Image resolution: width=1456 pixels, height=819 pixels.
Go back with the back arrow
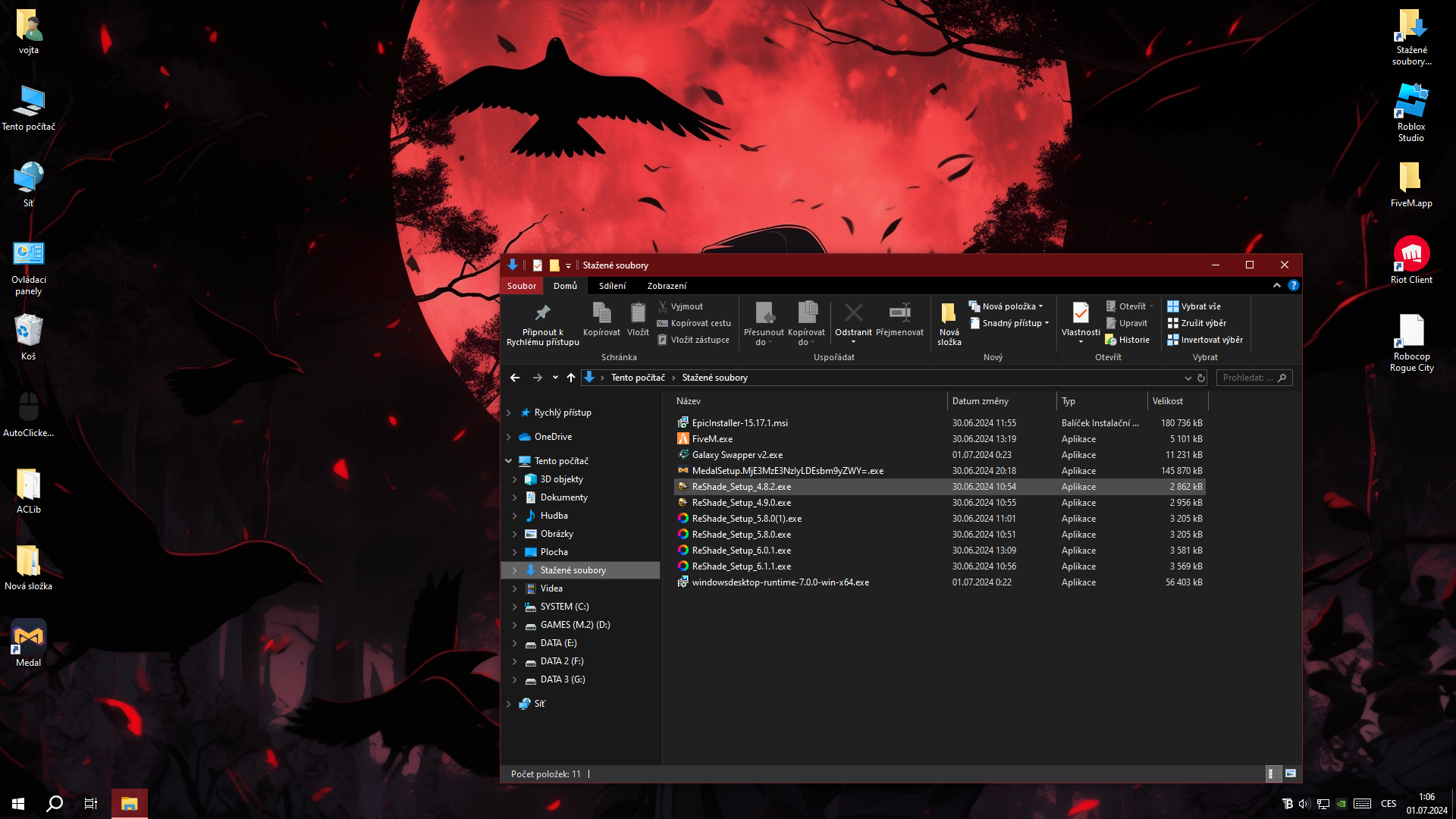point(515,378)
